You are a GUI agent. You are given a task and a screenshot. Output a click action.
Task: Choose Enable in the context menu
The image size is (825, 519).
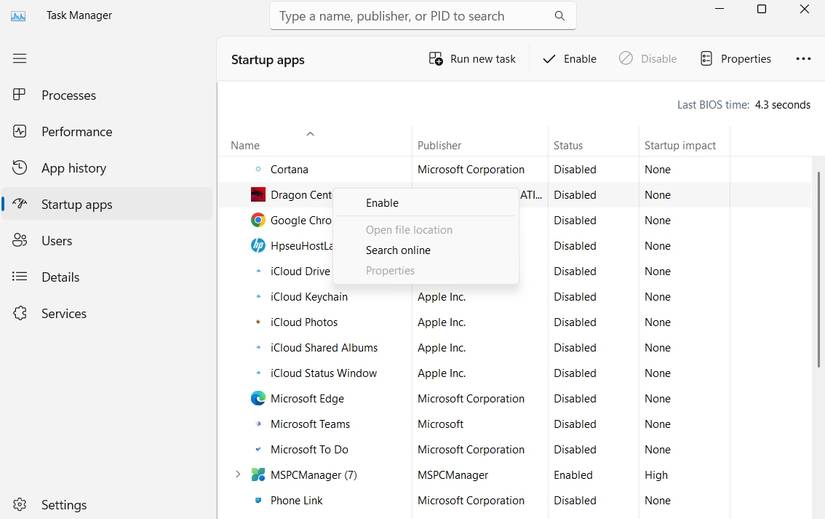pos(382,203)
